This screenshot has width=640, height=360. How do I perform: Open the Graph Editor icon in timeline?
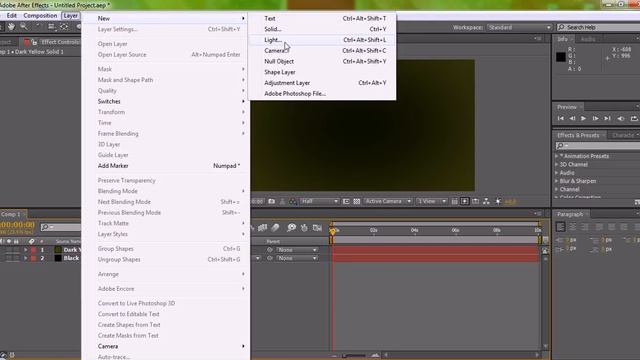[317, 228]
